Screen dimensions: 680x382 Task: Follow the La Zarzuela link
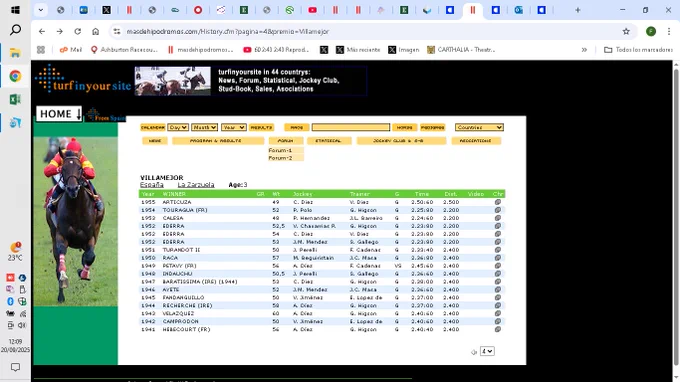pyautogui.click(x=196, y=185)
